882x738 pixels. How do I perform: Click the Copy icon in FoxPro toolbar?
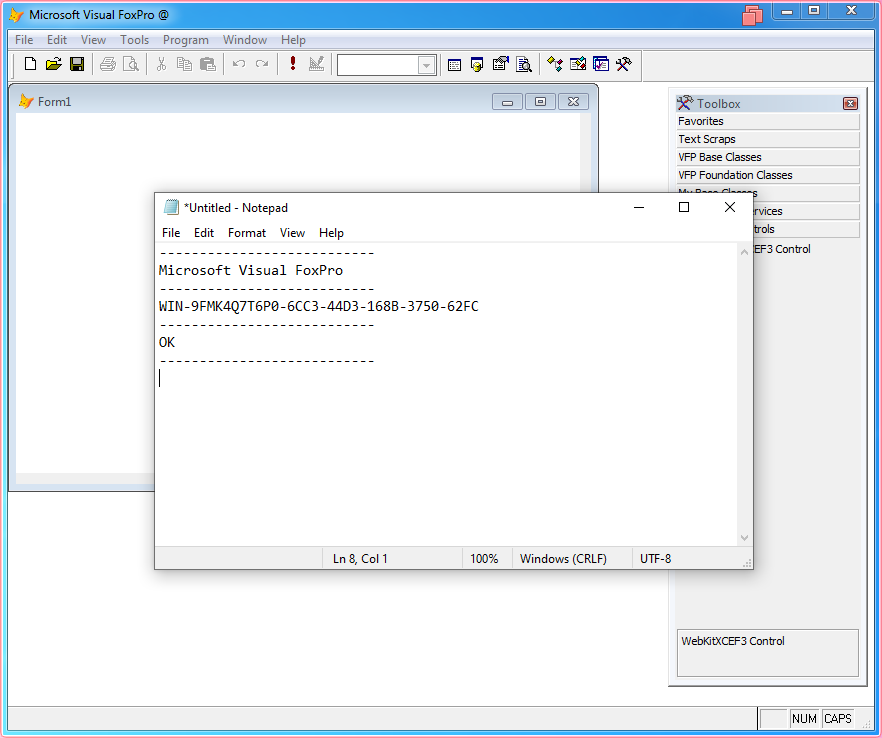tap(184, 64)
